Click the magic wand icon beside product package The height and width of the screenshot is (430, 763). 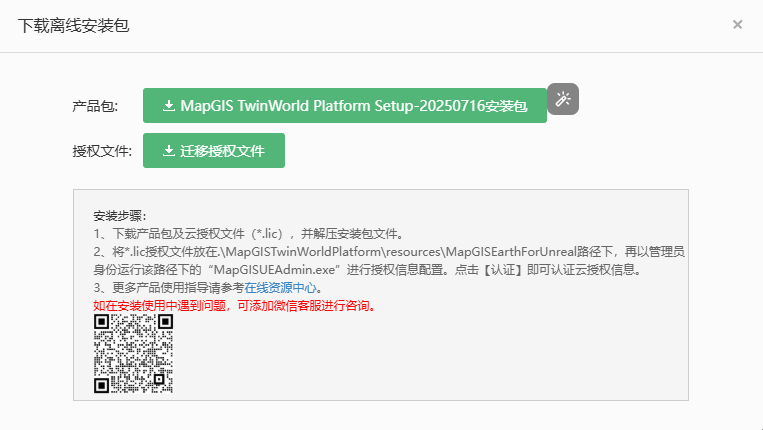pyautogui.click(x=563, y=99)
